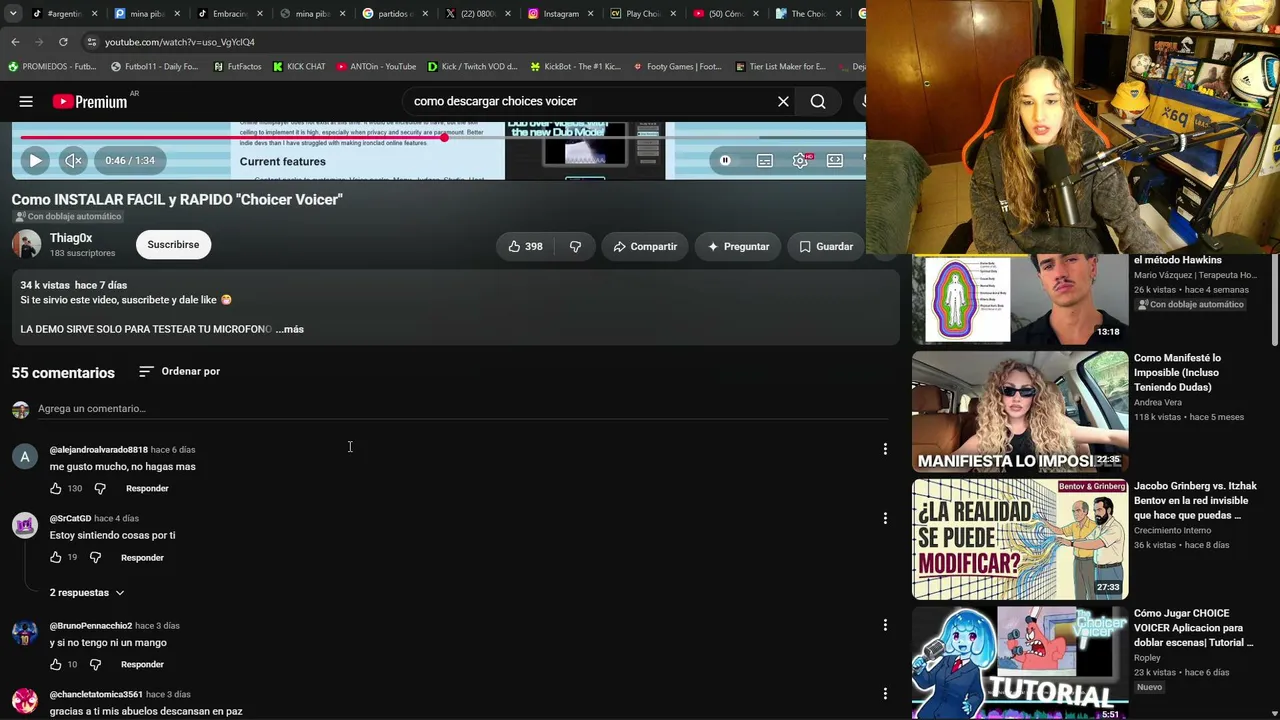Dislike the video using the thumbs down
Screen dimensions: 1280x720
(x=575, y=246)
